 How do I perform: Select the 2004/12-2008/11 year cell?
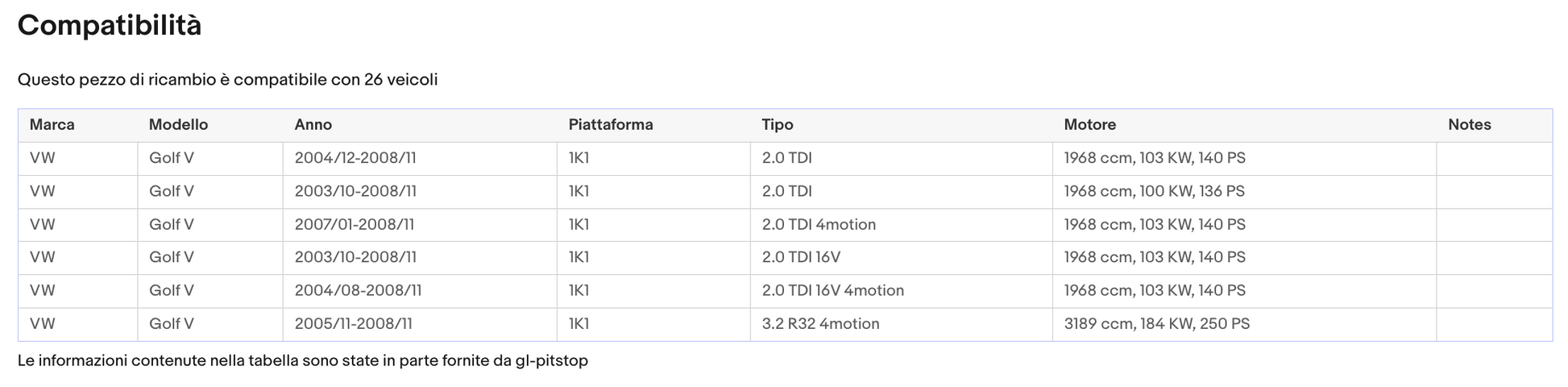[355, 158]
